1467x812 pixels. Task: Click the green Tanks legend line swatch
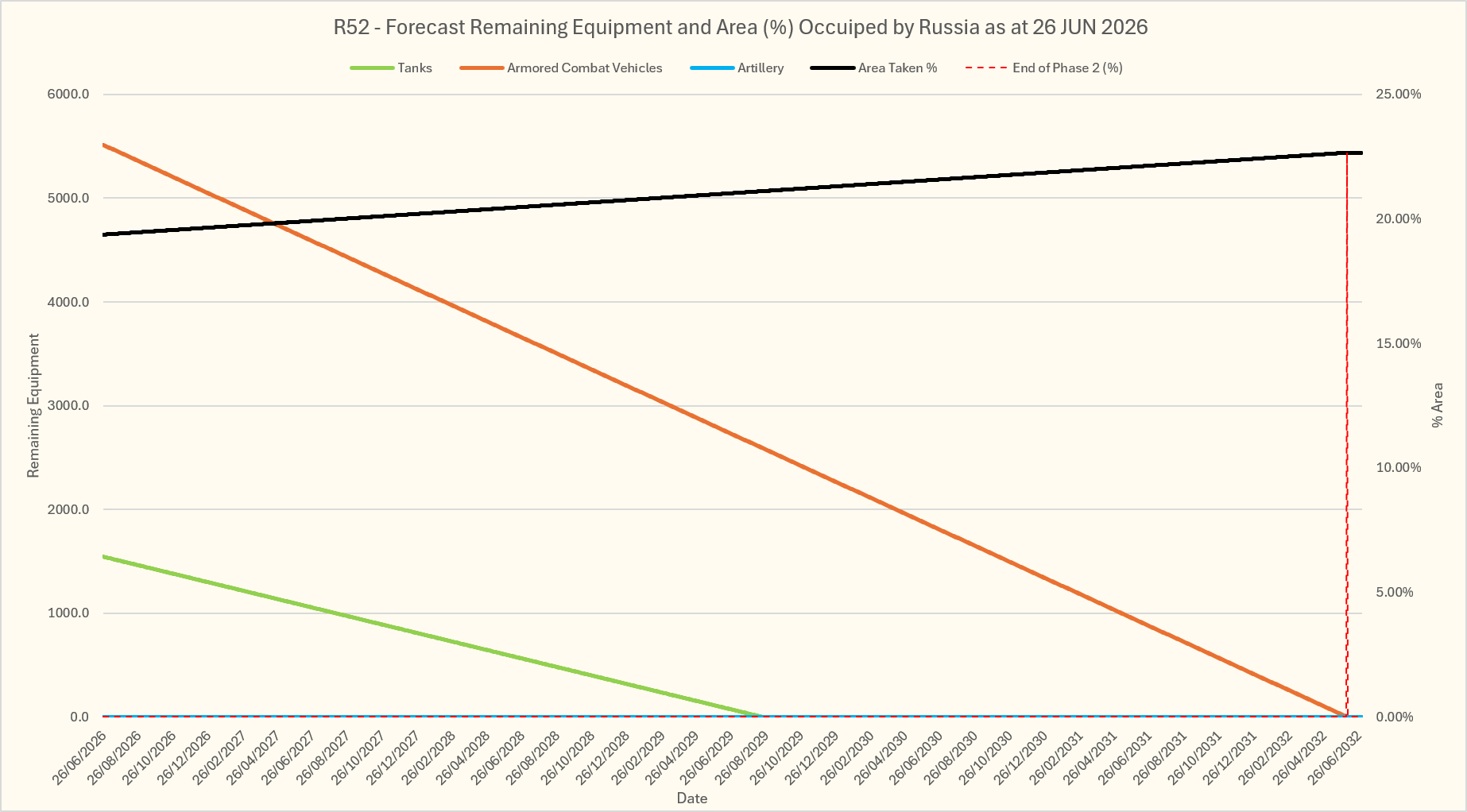click(372, 68)
